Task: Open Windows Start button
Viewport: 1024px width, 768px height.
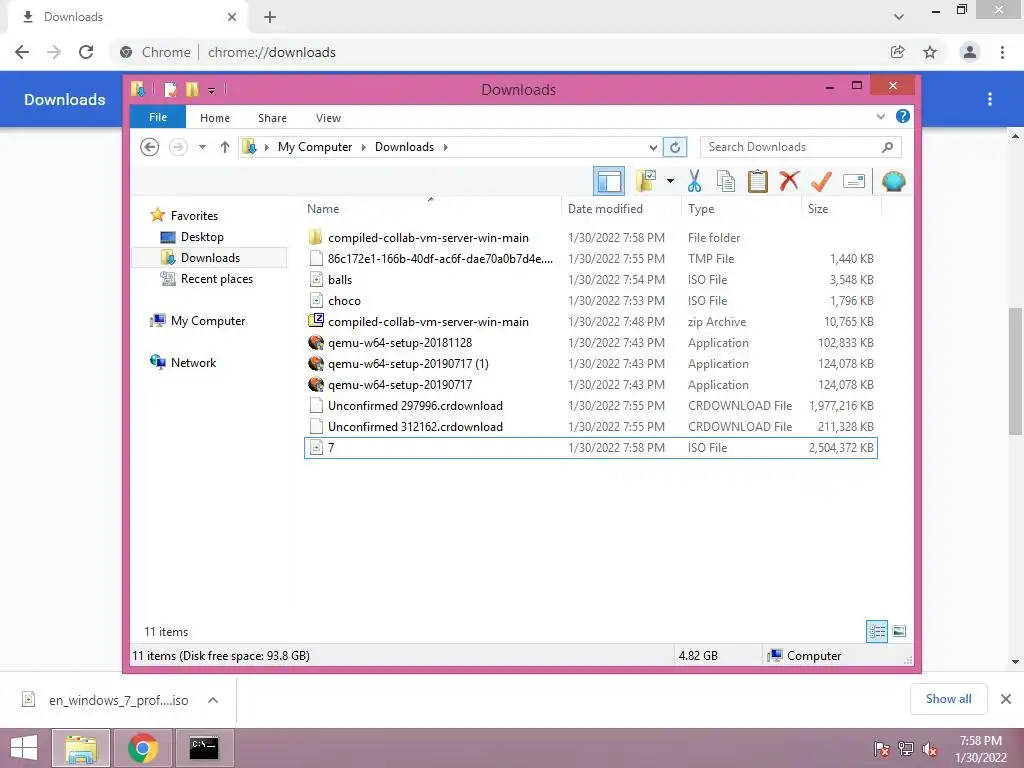Action: 24,747
